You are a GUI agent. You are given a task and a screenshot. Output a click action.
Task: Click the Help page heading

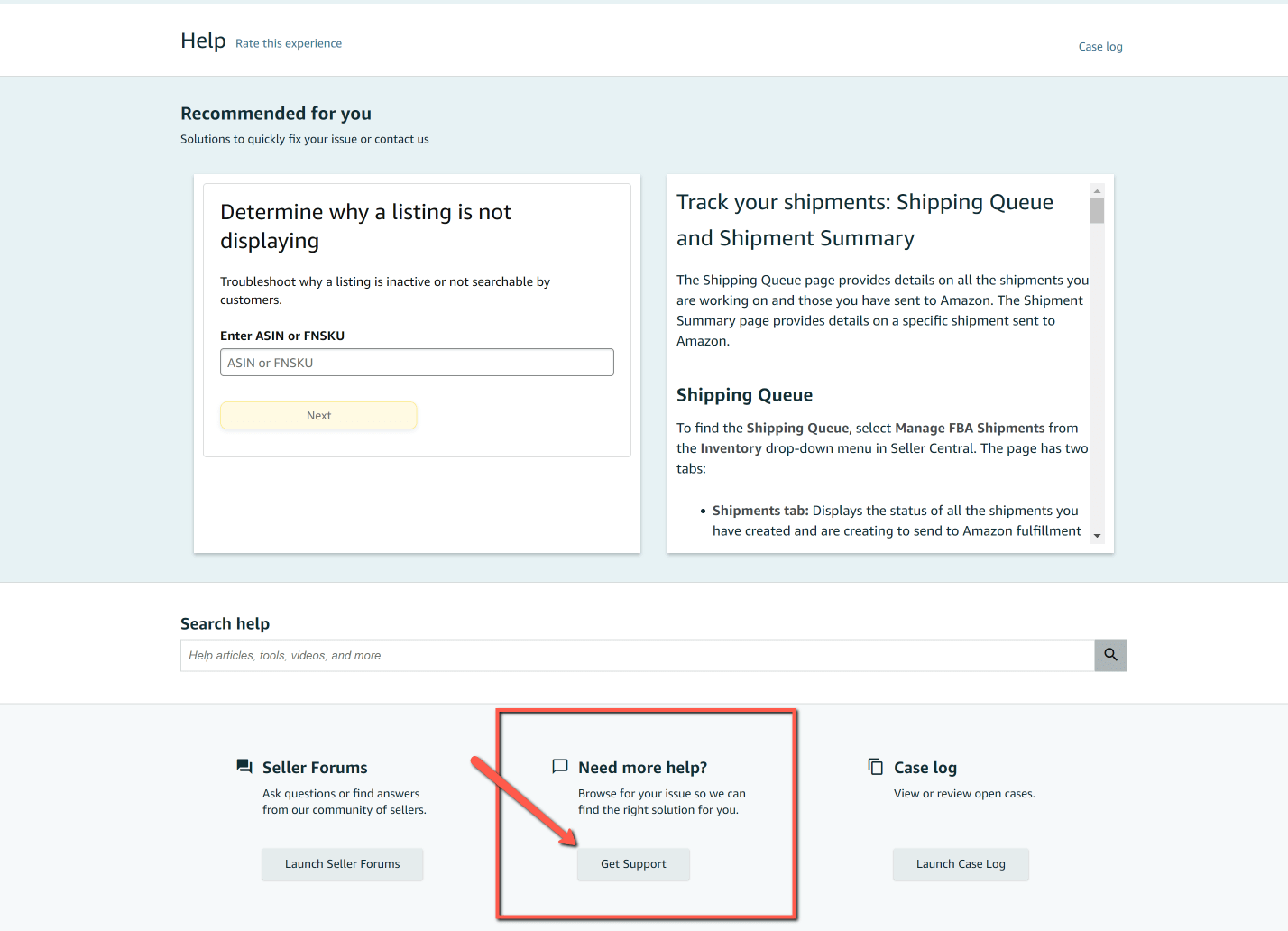[203, 41]
